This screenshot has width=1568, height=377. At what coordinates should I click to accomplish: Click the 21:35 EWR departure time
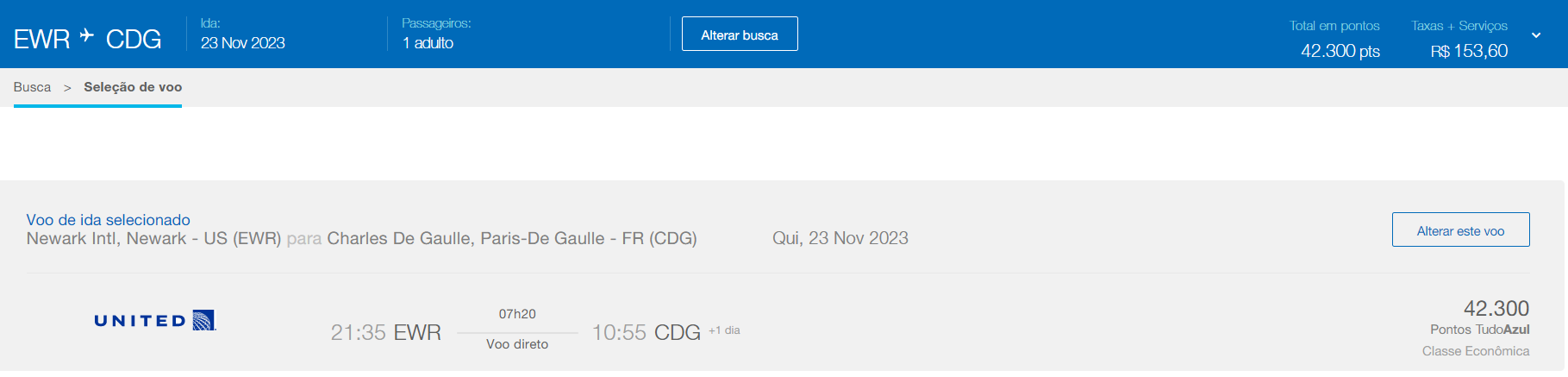tap(385, 332)
